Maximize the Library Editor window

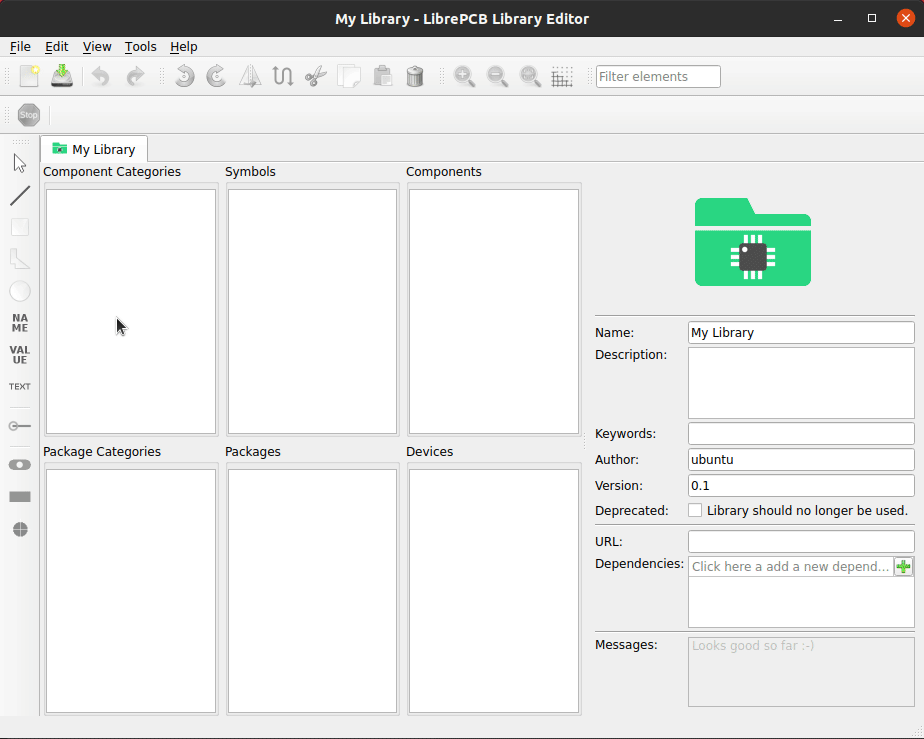872,18
